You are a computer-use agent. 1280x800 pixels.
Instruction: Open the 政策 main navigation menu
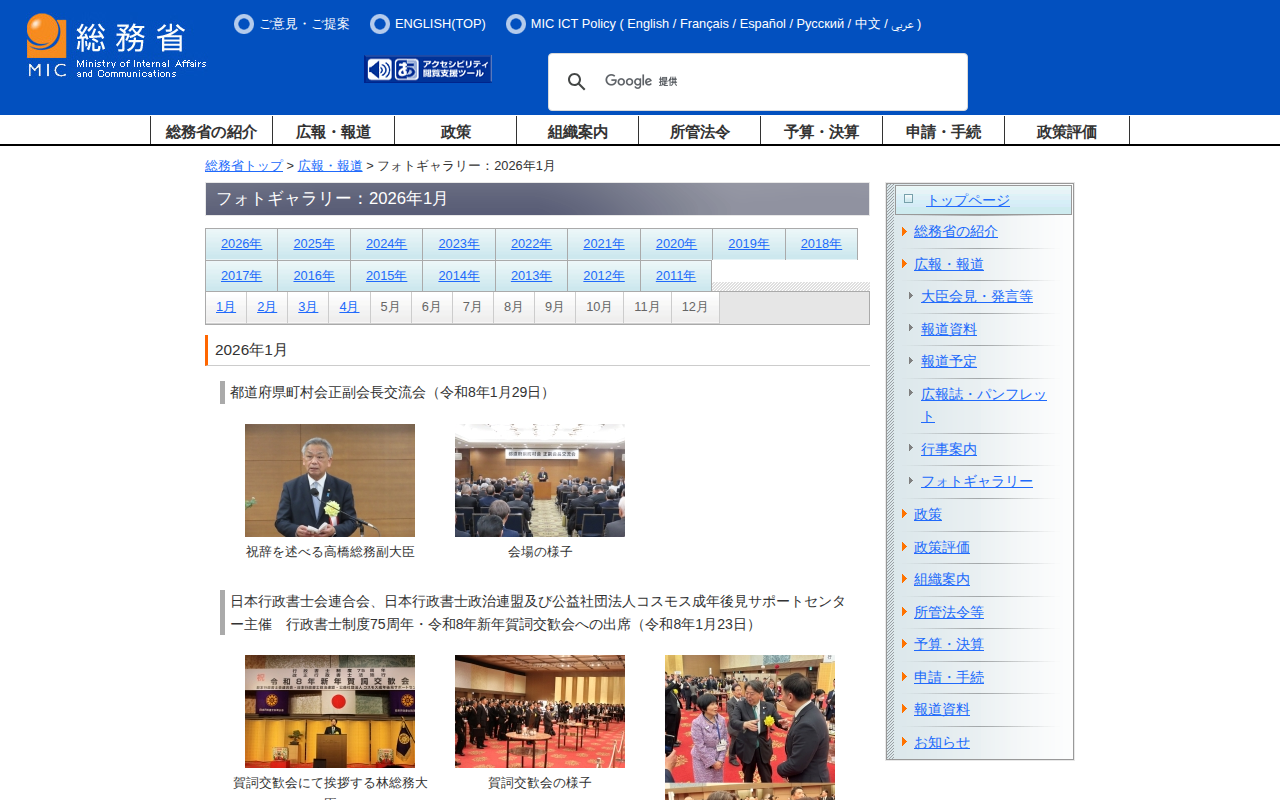coord(456,131)
